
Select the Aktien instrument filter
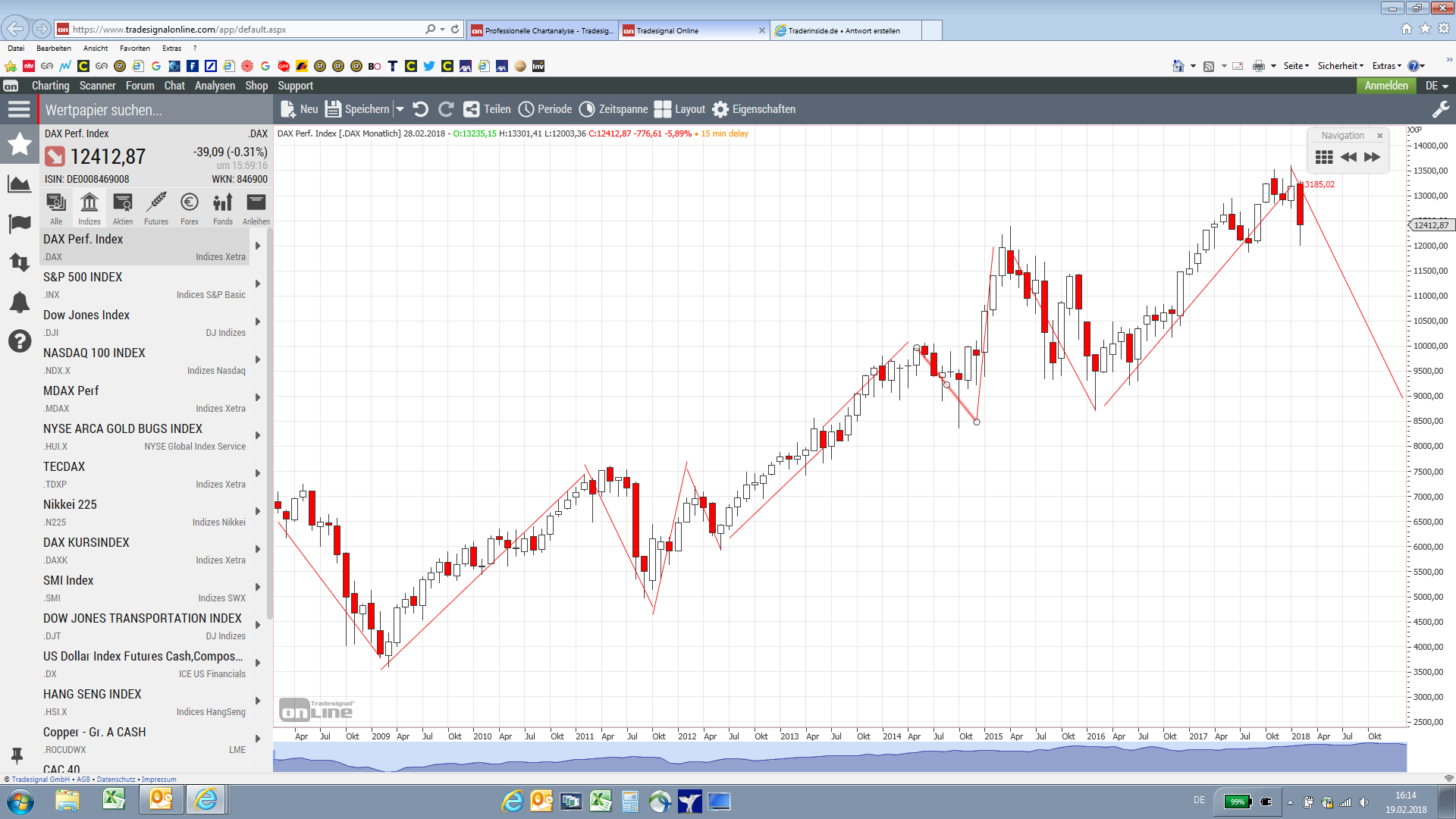(123, 209)
